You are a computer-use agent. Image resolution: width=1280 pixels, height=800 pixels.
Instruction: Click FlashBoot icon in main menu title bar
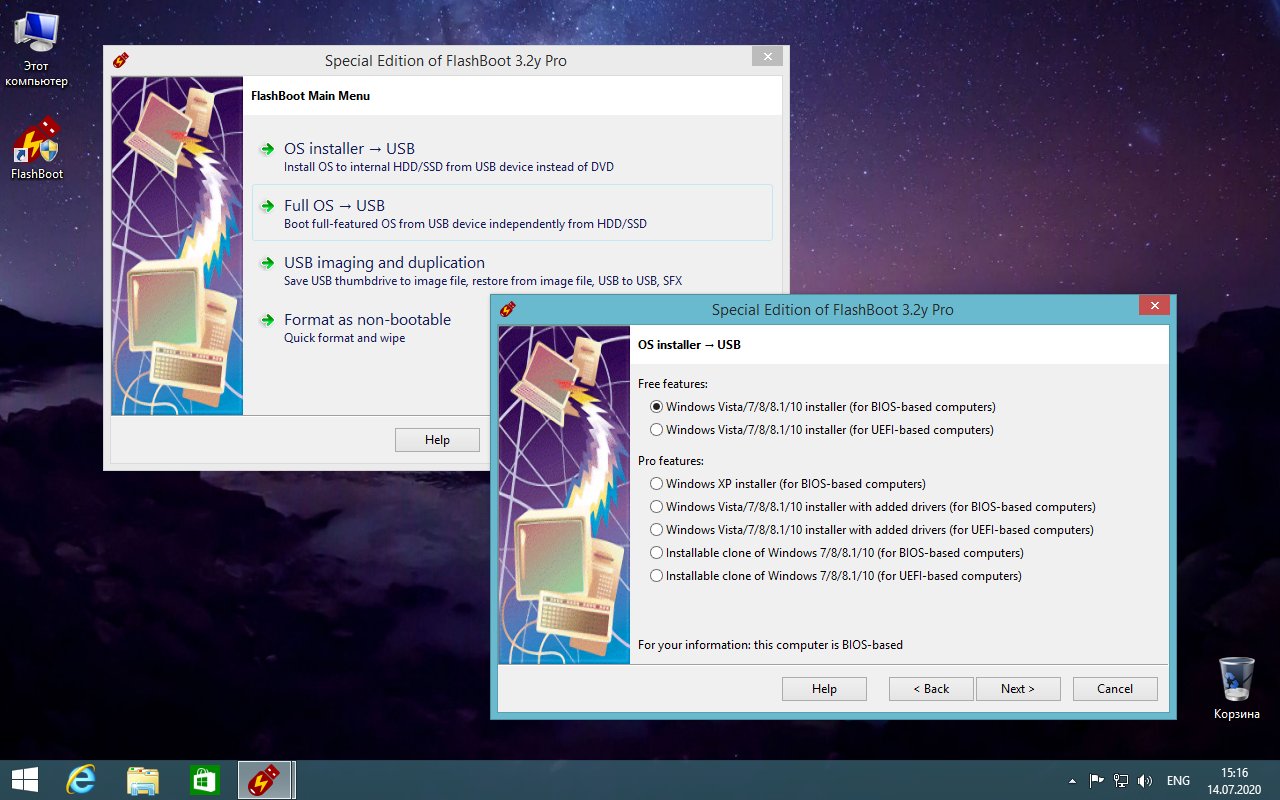120,60
